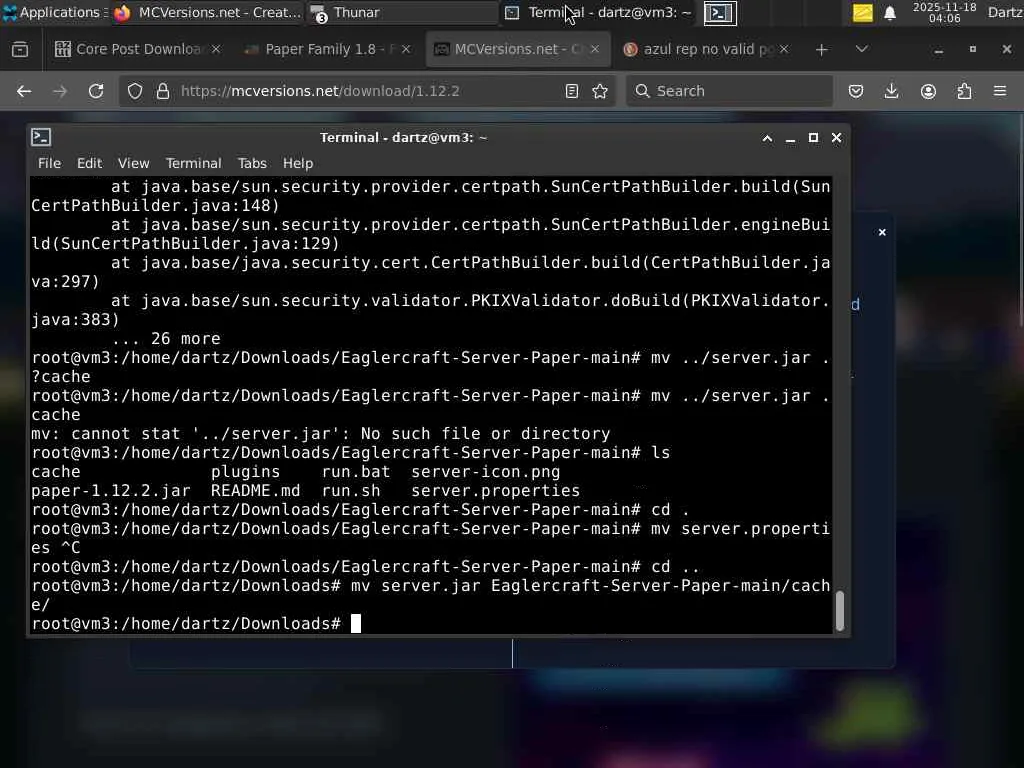1024x768 pixels.
Task: Open the Terminal menu in menu bar
Action: pos(193,163)
